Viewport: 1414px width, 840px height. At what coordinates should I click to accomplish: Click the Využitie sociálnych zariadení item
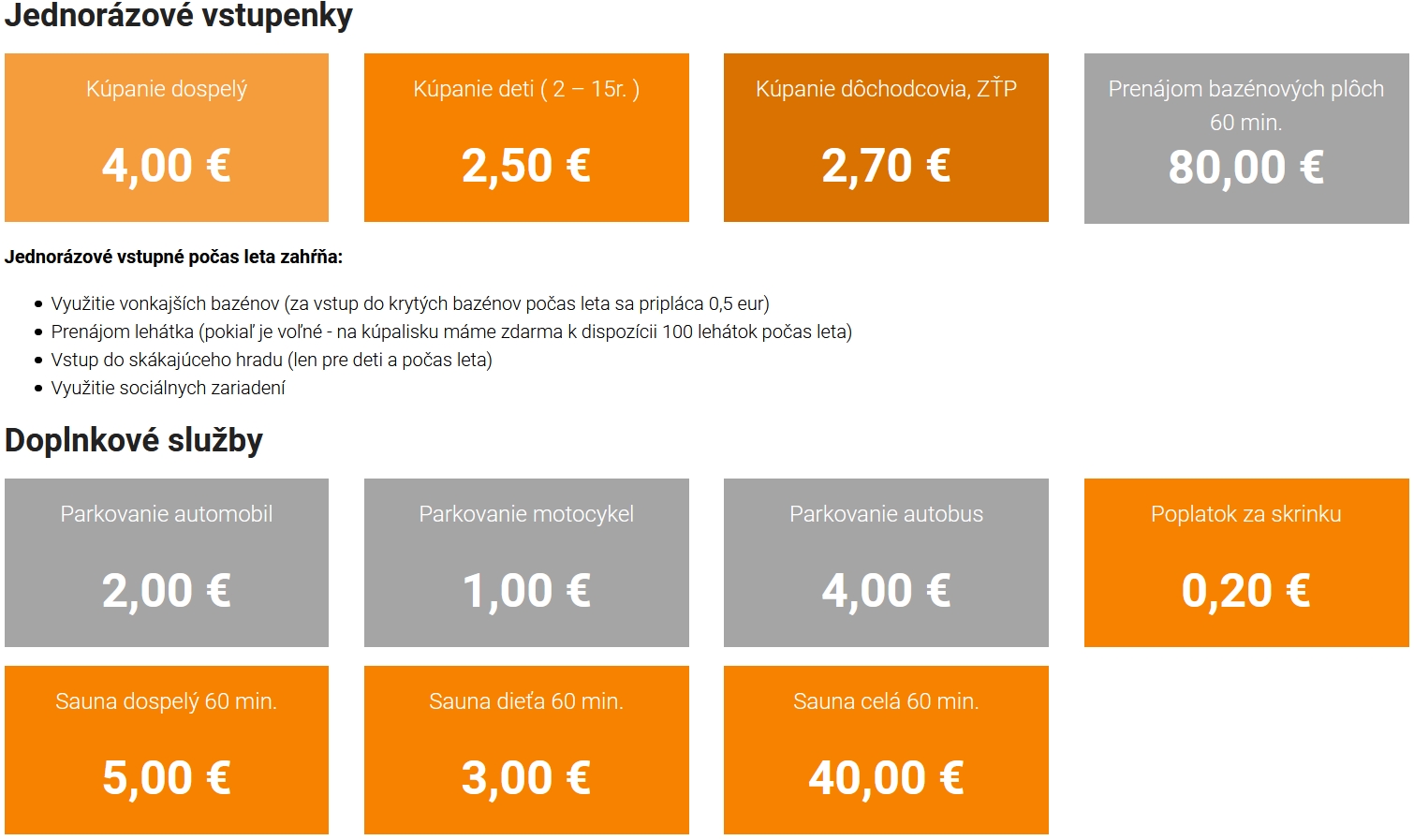tap(169, 388)
